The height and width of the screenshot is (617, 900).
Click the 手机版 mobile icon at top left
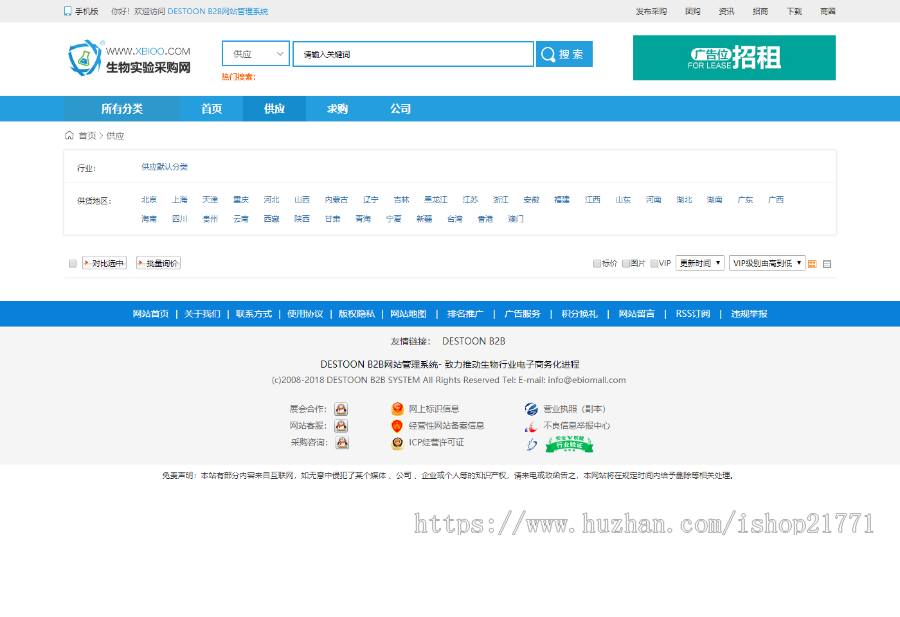coord(66,9)
